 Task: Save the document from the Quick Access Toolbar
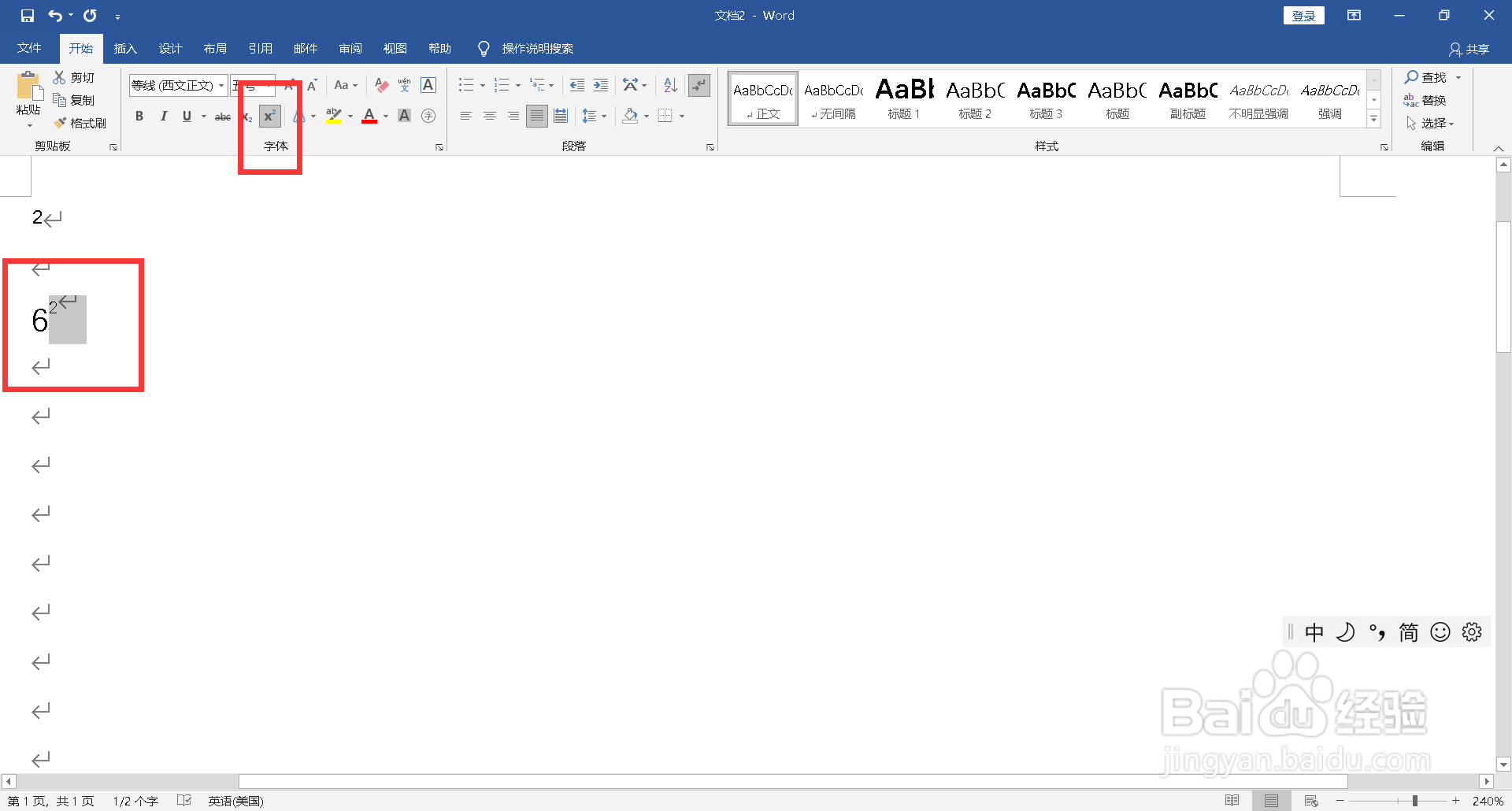[28, 16]
